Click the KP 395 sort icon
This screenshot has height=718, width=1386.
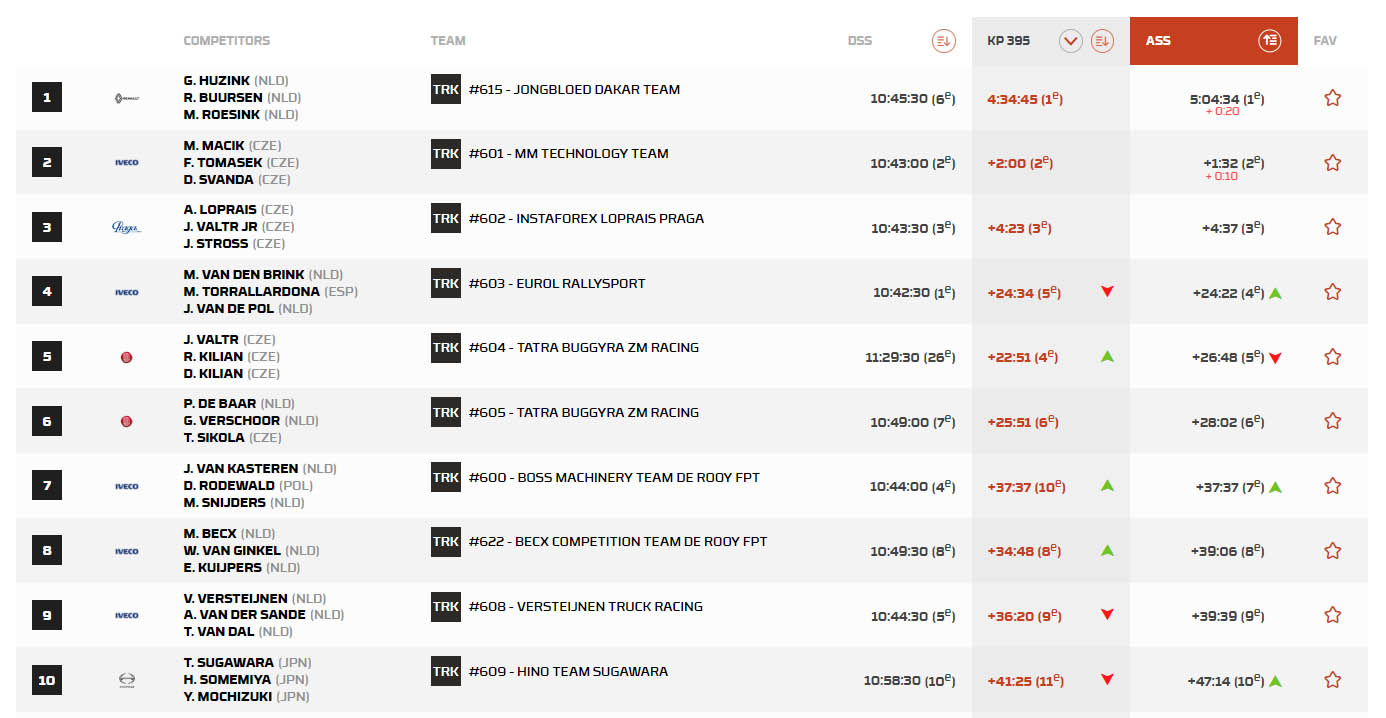(x=1102, y=41)
